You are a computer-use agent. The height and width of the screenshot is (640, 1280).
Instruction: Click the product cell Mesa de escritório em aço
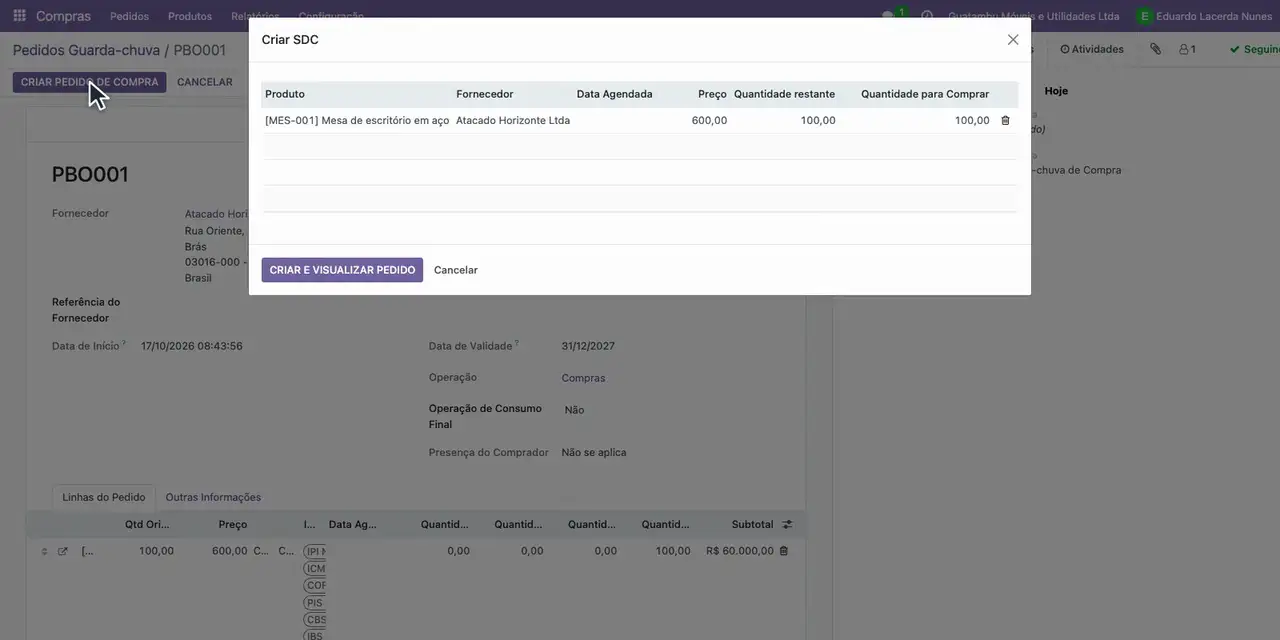click(357, 120)
